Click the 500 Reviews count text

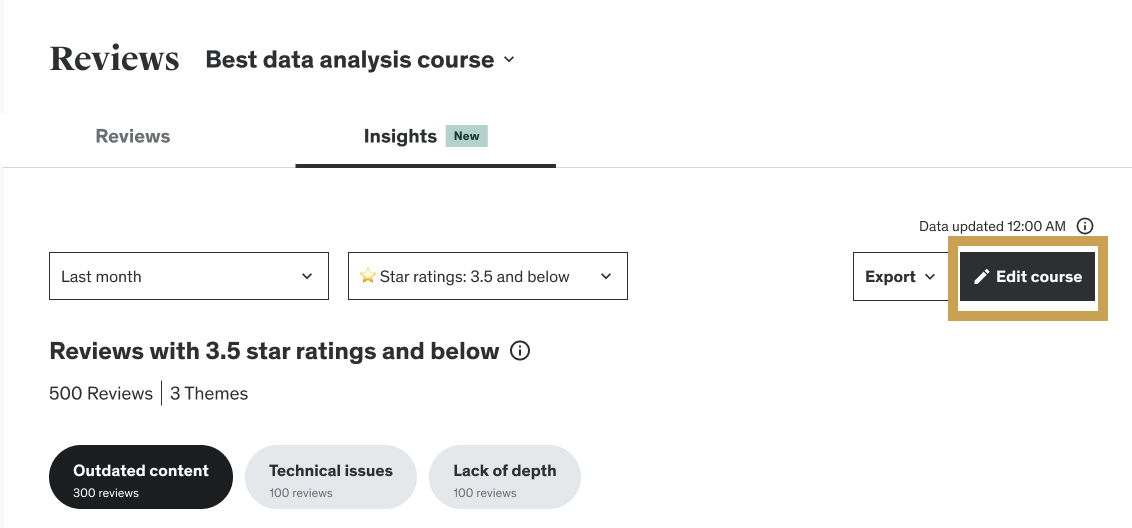click(100, 393)
